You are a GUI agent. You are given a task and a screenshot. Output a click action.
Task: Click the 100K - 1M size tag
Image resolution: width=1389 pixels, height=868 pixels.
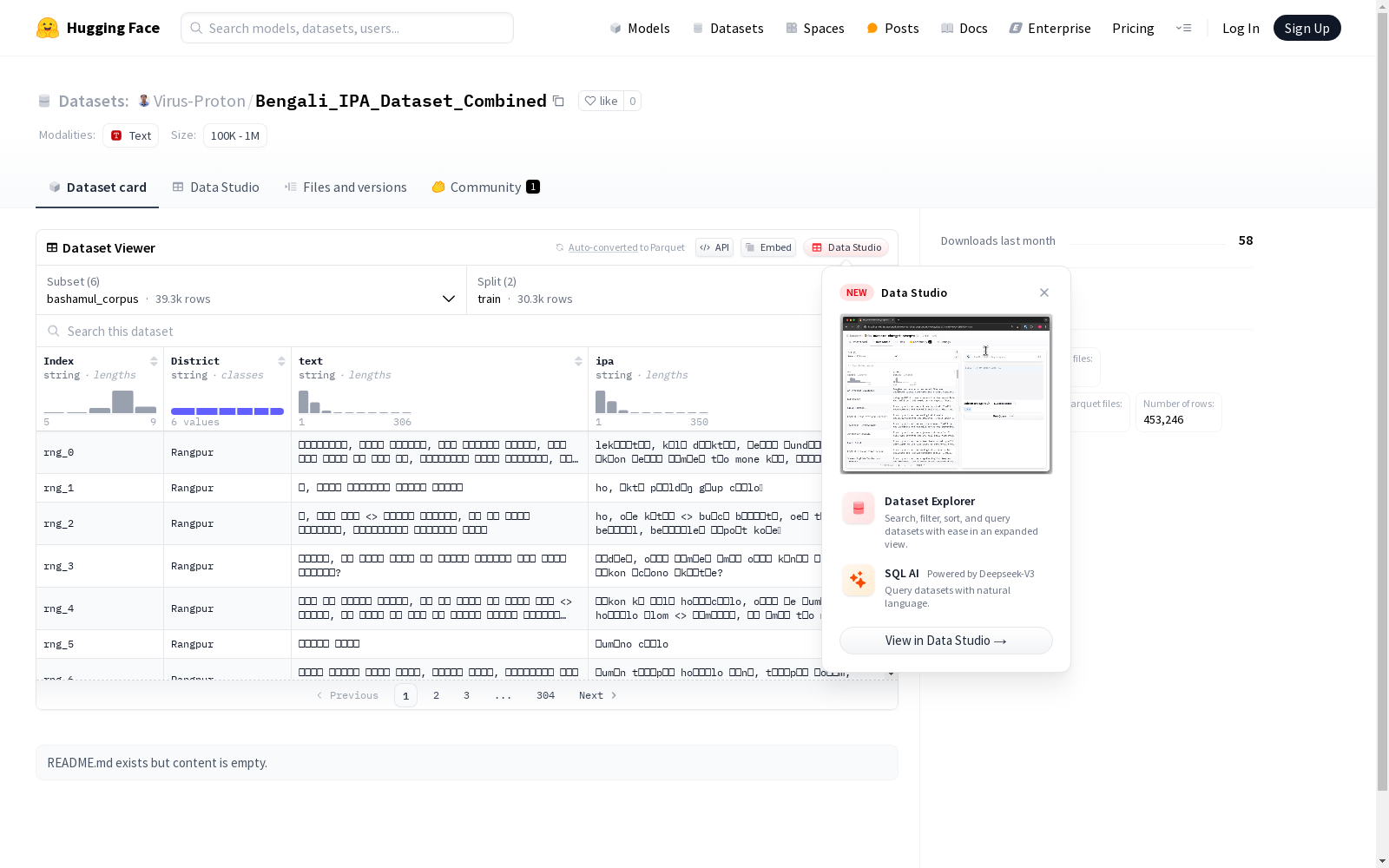235,135
